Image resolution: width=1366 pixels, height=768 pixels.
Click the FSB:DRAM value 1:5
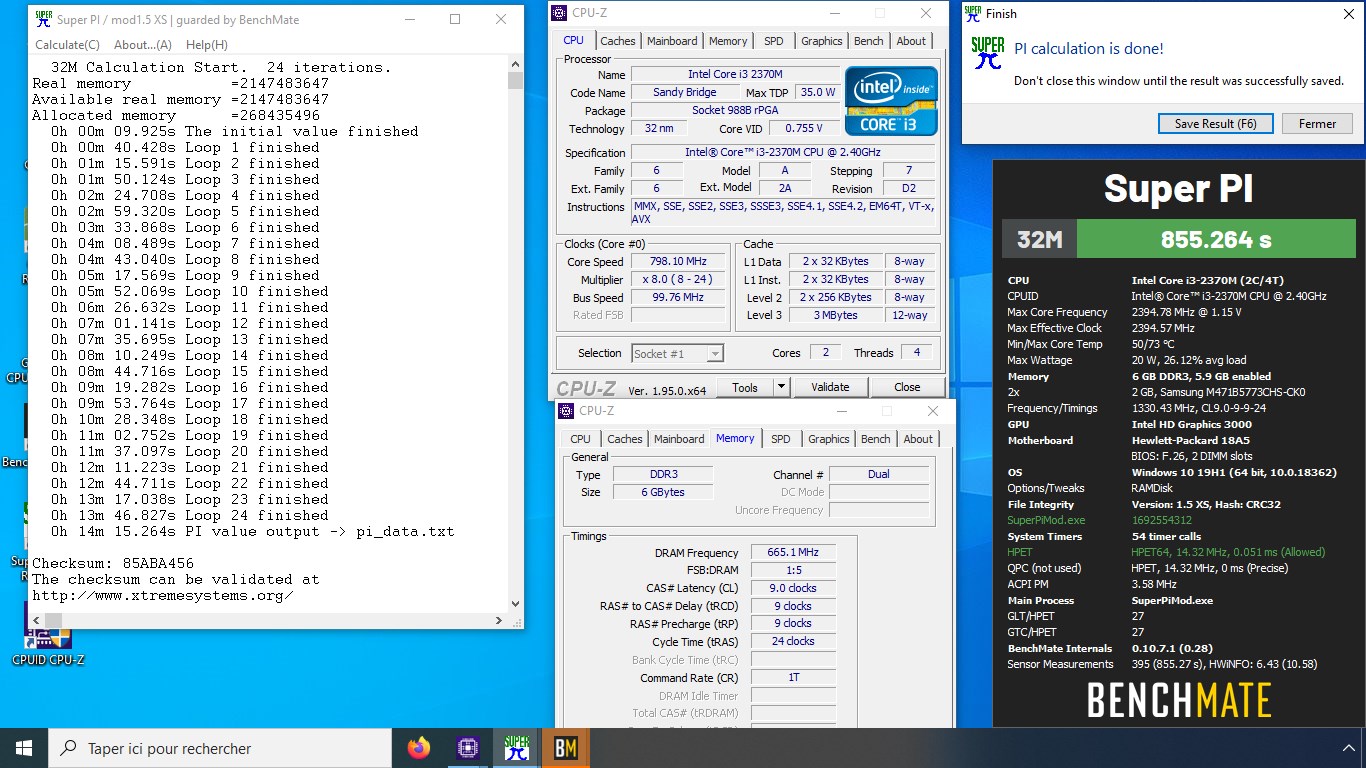793,570
